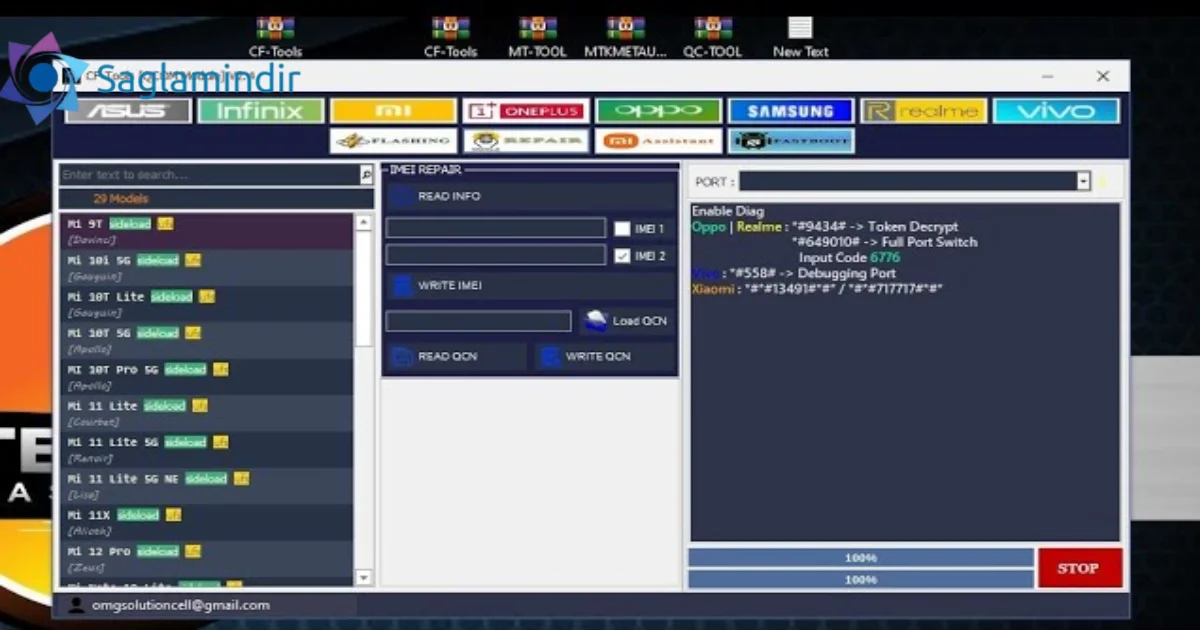Click the model search text field
This screenshot has width=1200, height=630.
click(x=209, y=175)
